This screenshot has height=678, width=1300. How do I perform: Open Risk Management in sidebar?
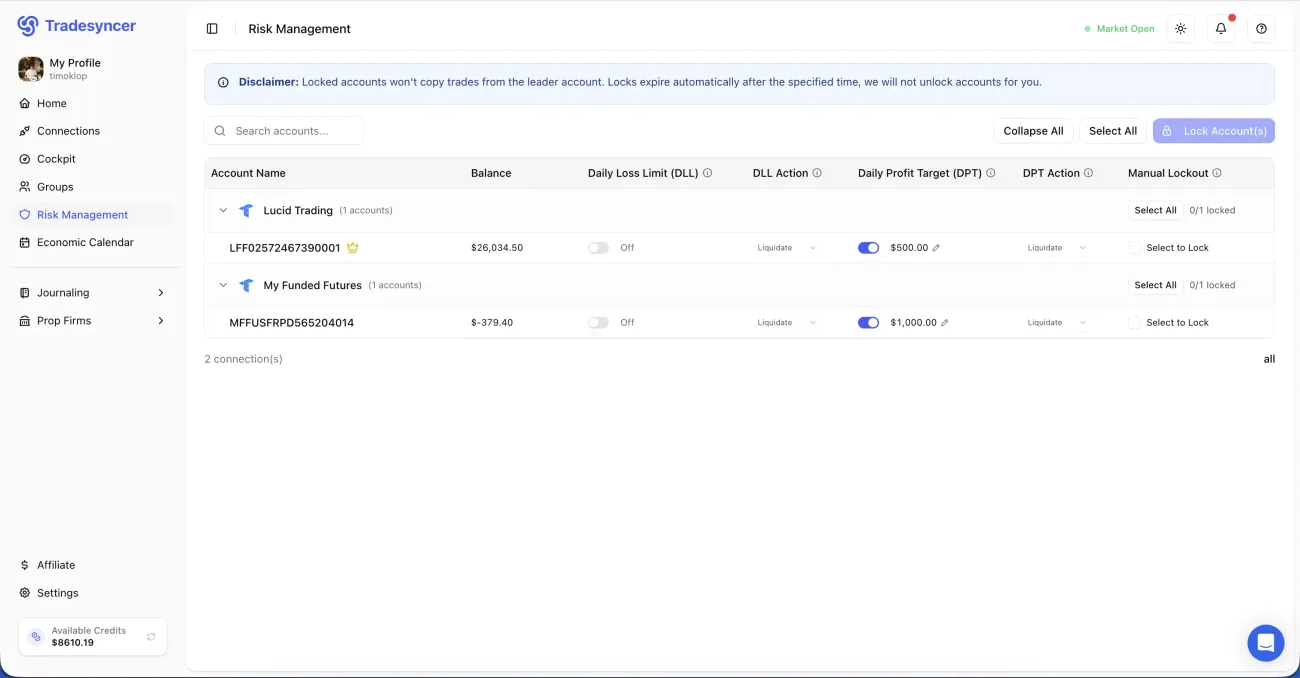92,215
